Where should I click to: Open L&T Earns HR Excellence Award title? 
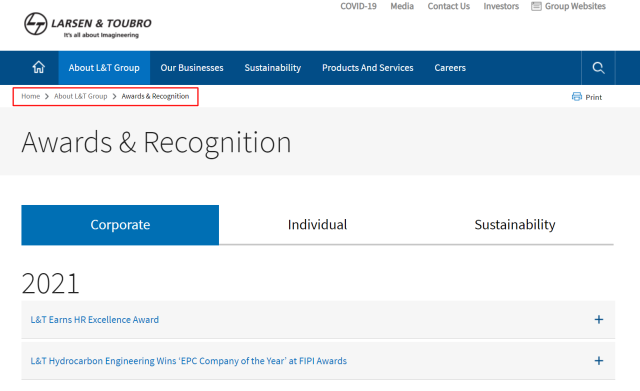tap(95, 320)
